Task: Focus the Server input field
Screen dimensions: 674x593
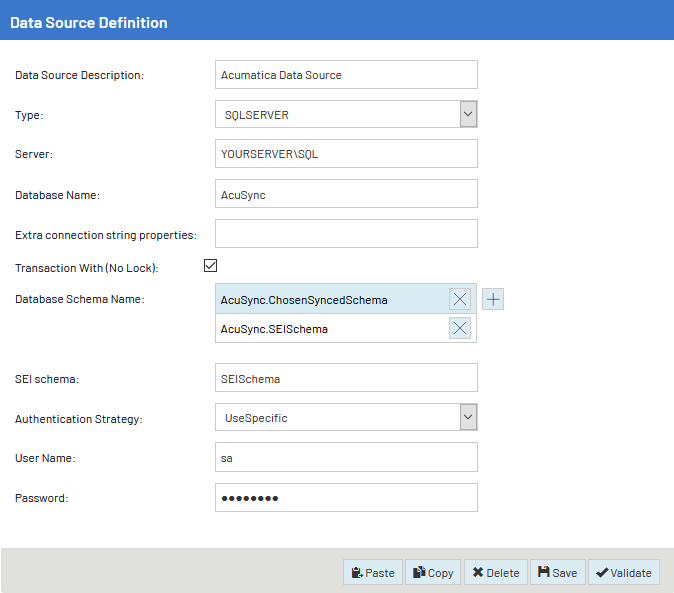Action: tap(346, 154)
